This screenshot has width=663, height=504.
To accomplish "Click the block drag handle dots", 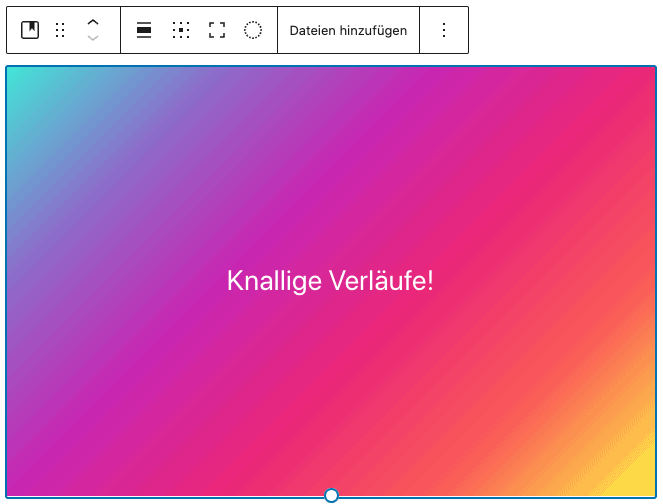I will [x=60, y=30].
